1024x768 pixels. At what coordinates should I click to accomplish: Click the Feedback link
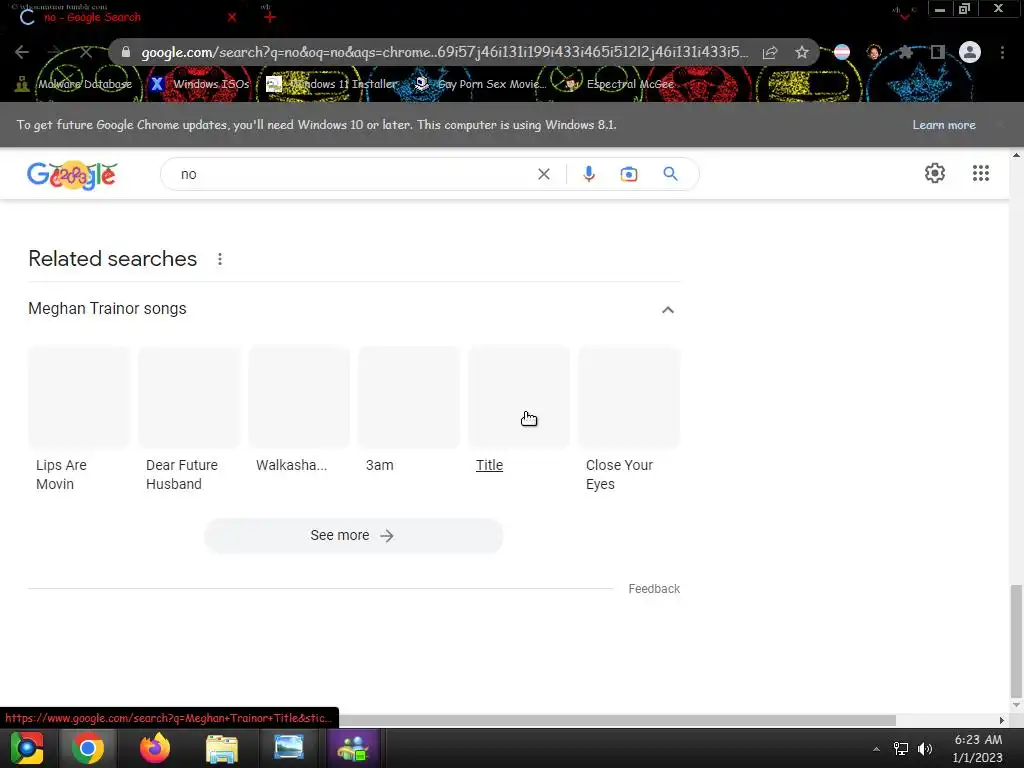(654, 589)
